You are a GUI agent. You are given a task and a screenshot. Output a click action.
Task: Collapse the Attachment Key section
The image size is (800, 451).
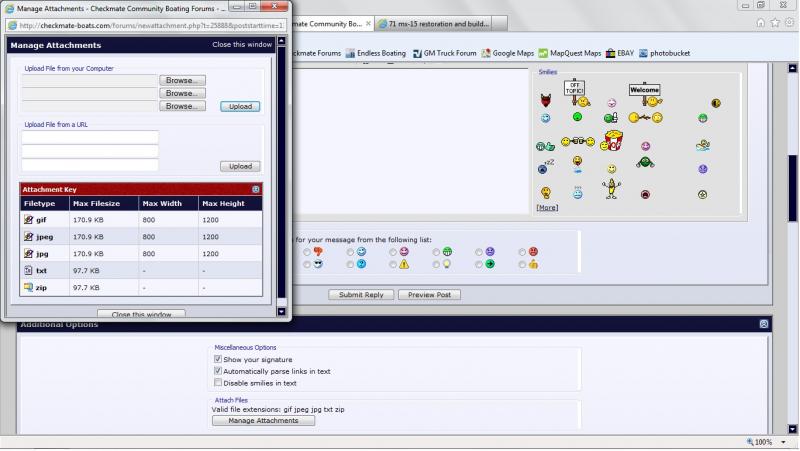(255, 189)
